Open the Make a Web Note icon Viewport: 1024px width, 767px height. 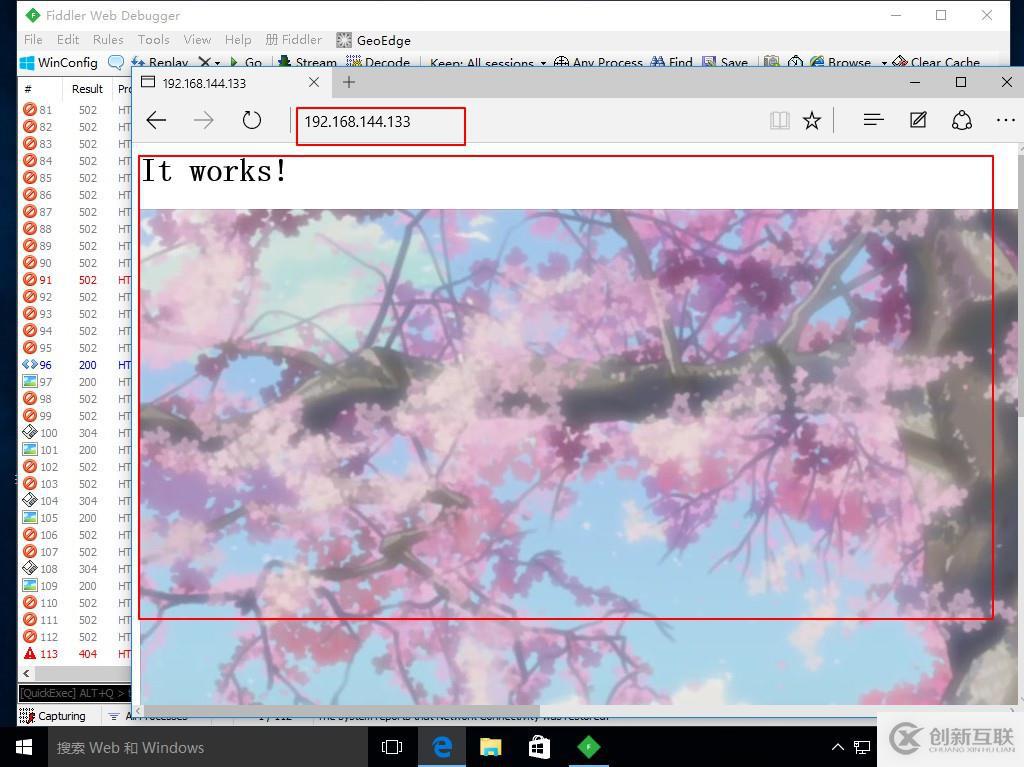pos(918,120)
